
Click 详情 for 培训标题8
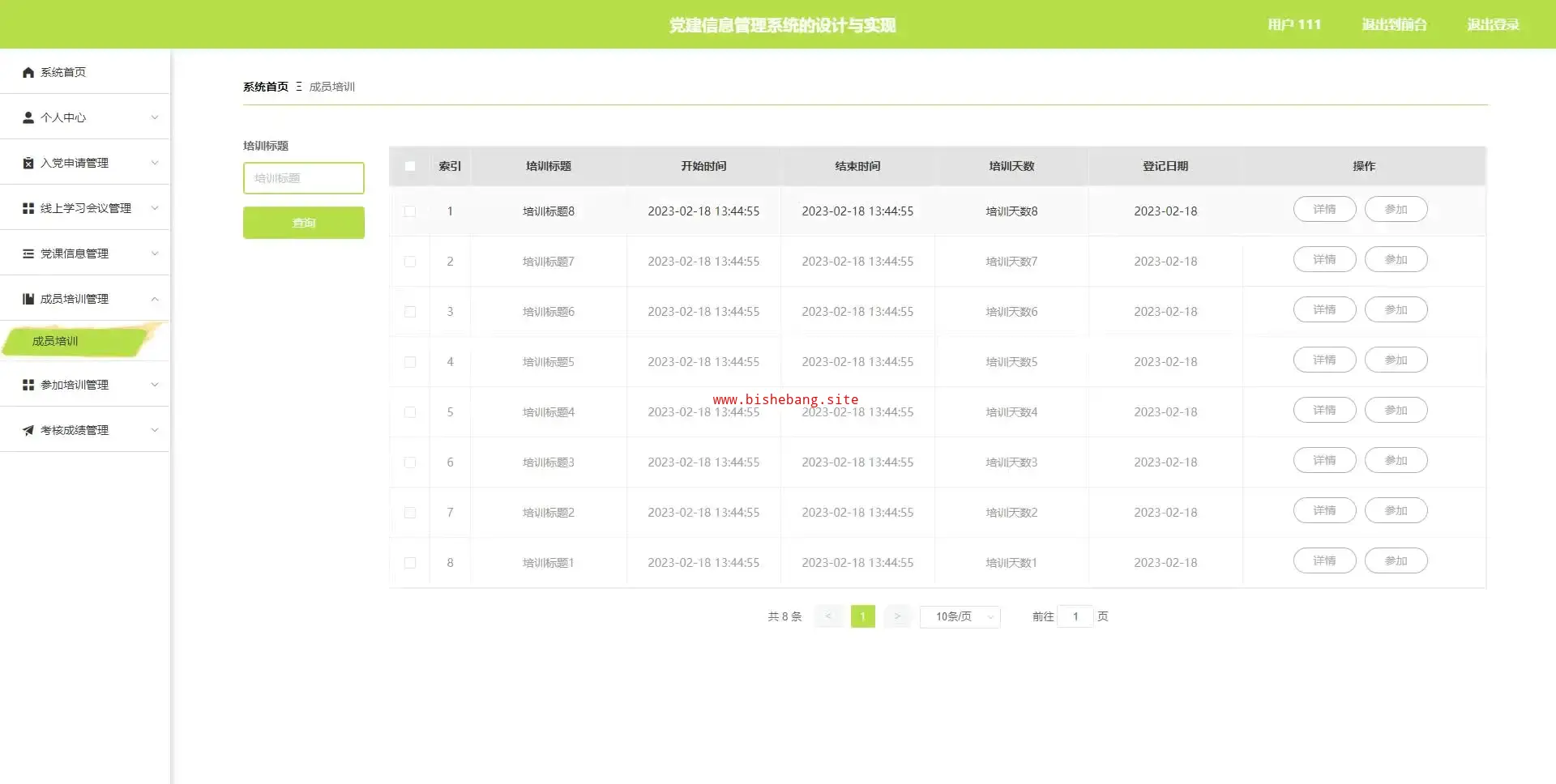(1324, 209)
